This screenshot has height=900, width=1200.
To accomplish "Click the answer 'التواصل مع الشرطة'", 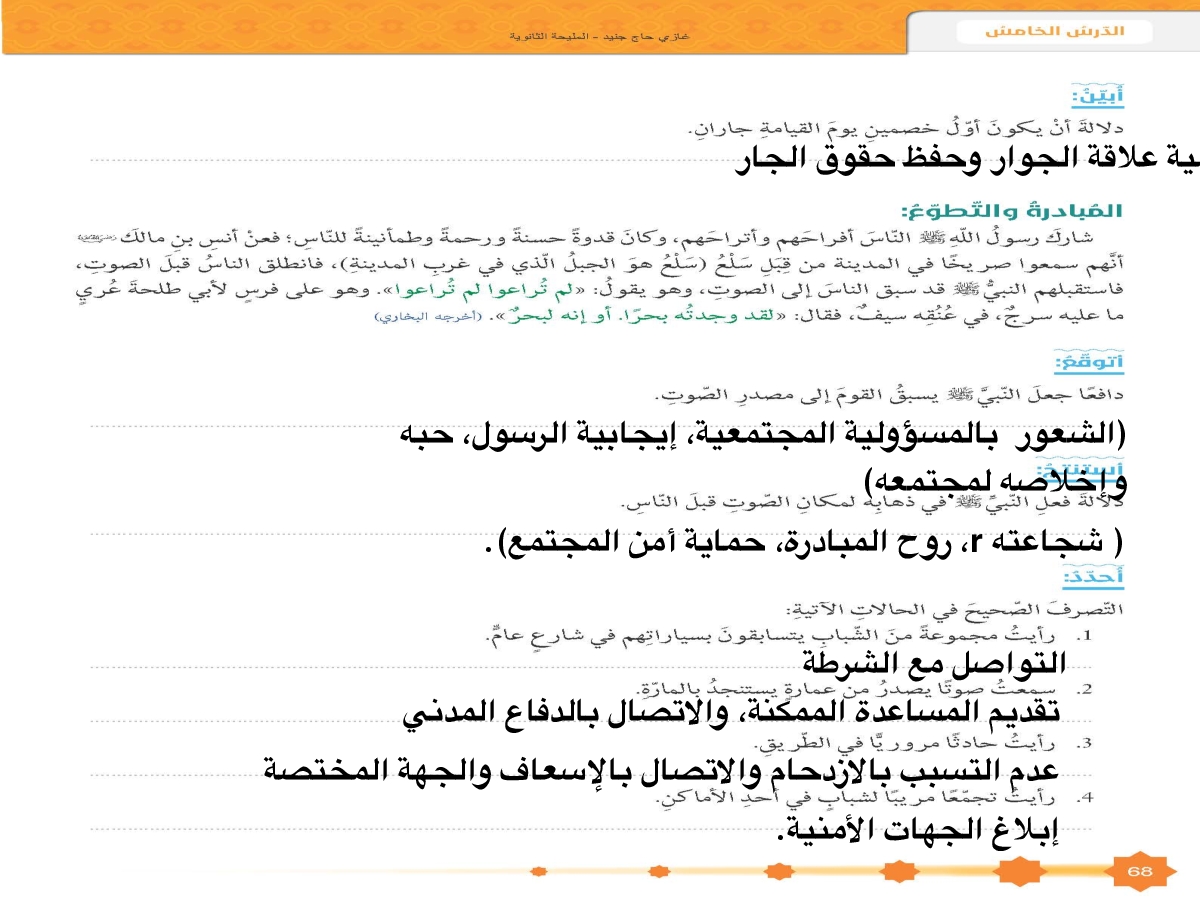I will pyautogui.click(x=935, y=663).
